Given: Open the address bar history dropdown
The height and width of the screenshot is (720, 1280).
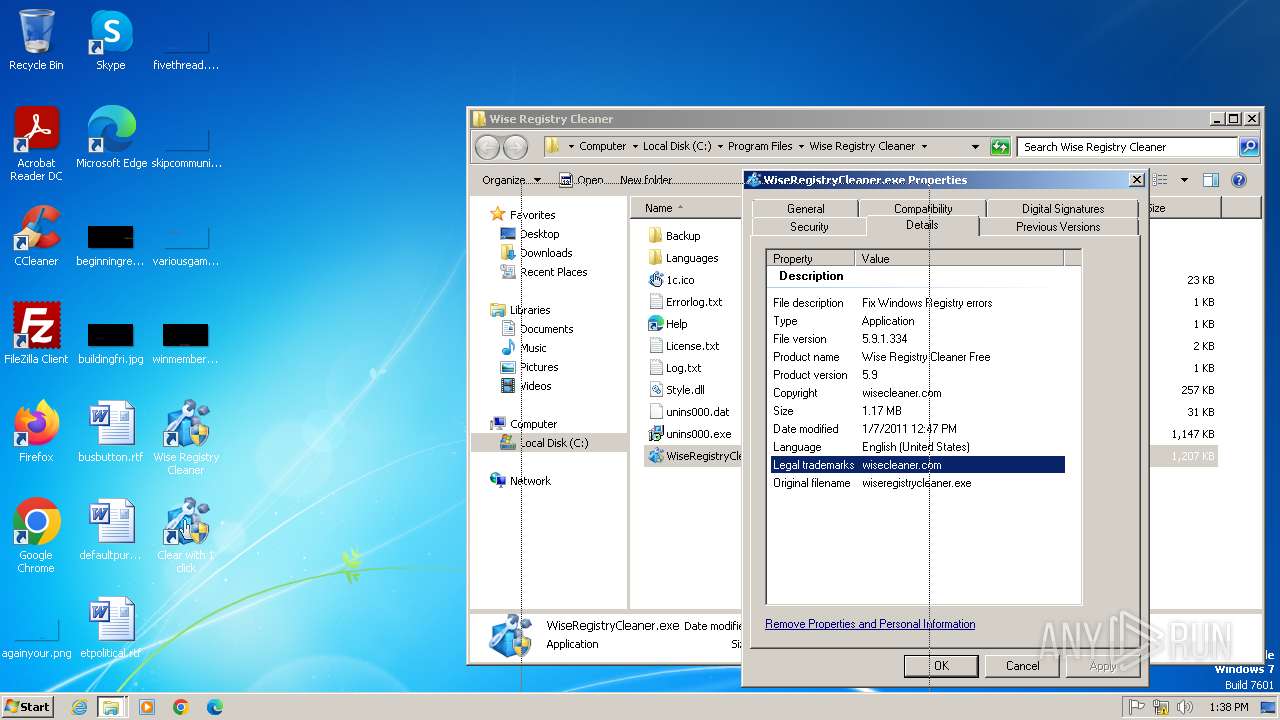Looking at the screenshot, I should coord(975,146).
